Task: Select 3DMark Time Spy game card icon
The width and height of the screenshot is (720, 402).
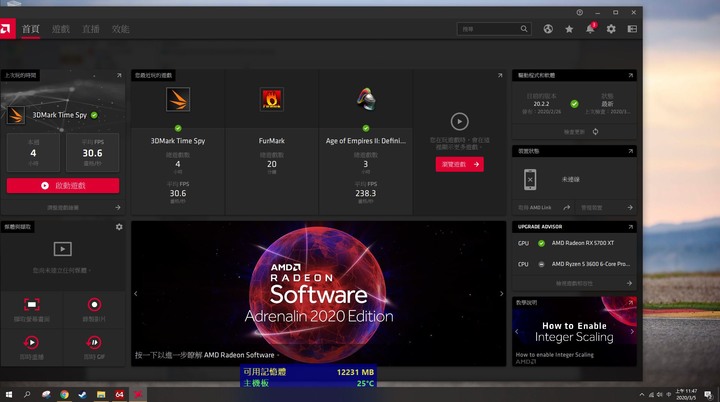Action: (178, 99)
